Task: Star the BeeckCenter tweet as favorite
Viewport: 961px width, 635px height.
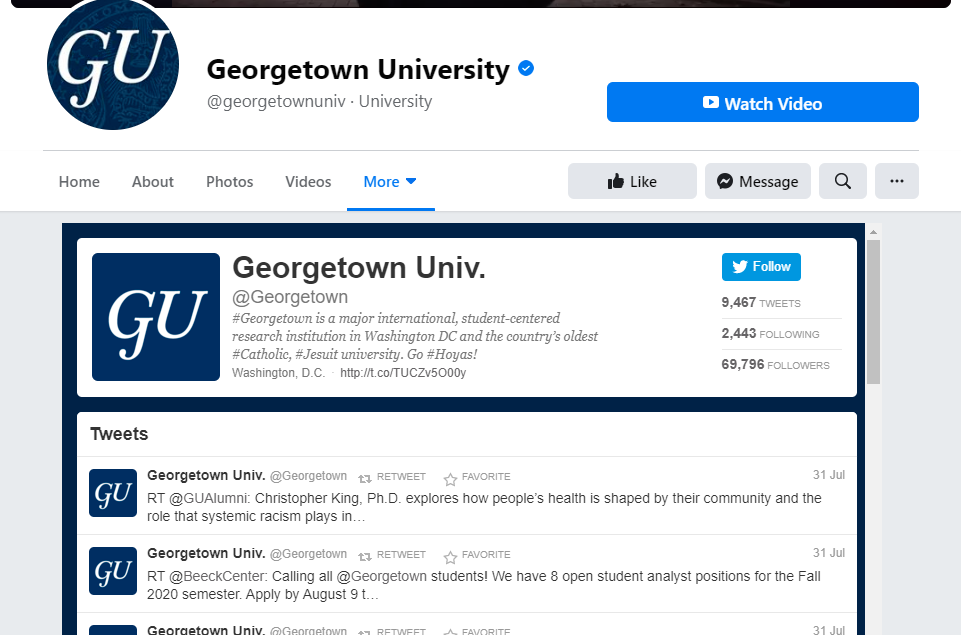Action: coord(450,557)
